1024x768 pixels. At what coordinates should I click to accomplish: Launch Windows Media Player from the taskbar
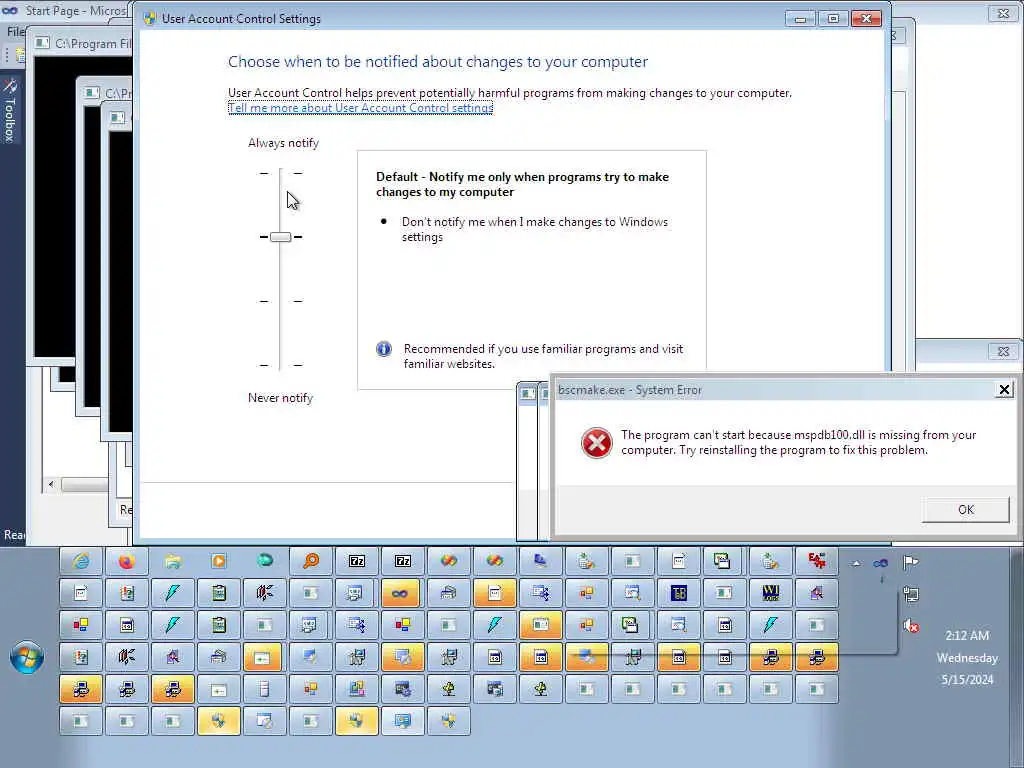[x=219, y=561]
